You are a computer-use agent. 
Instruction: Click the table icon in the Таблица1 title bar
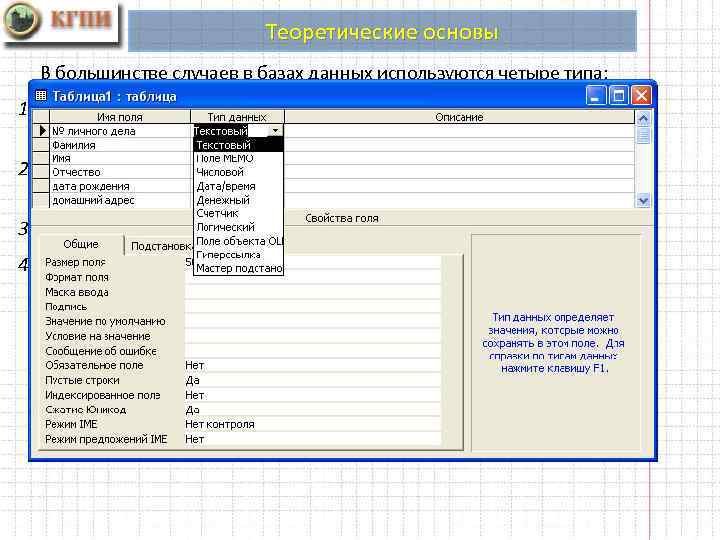[41, 96]
